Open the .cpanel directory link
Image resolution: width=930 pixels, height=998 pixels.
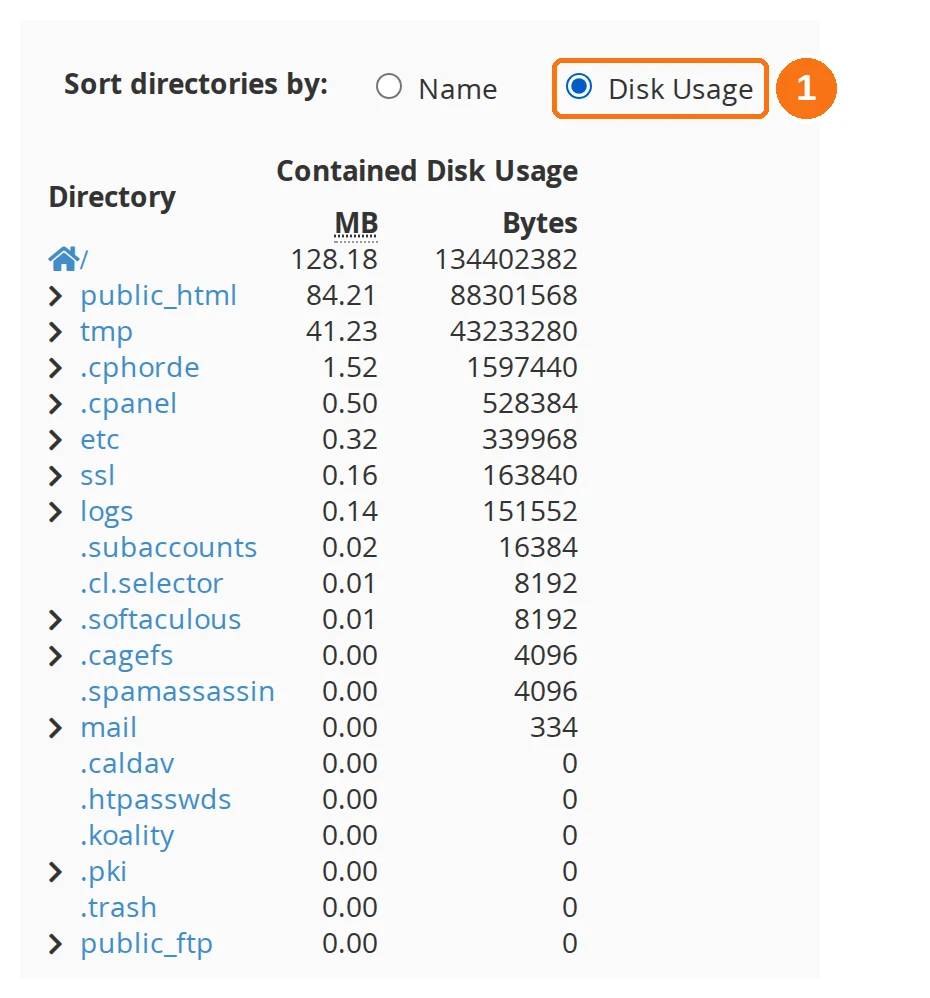pyautogui.click(x=129, y=404)
